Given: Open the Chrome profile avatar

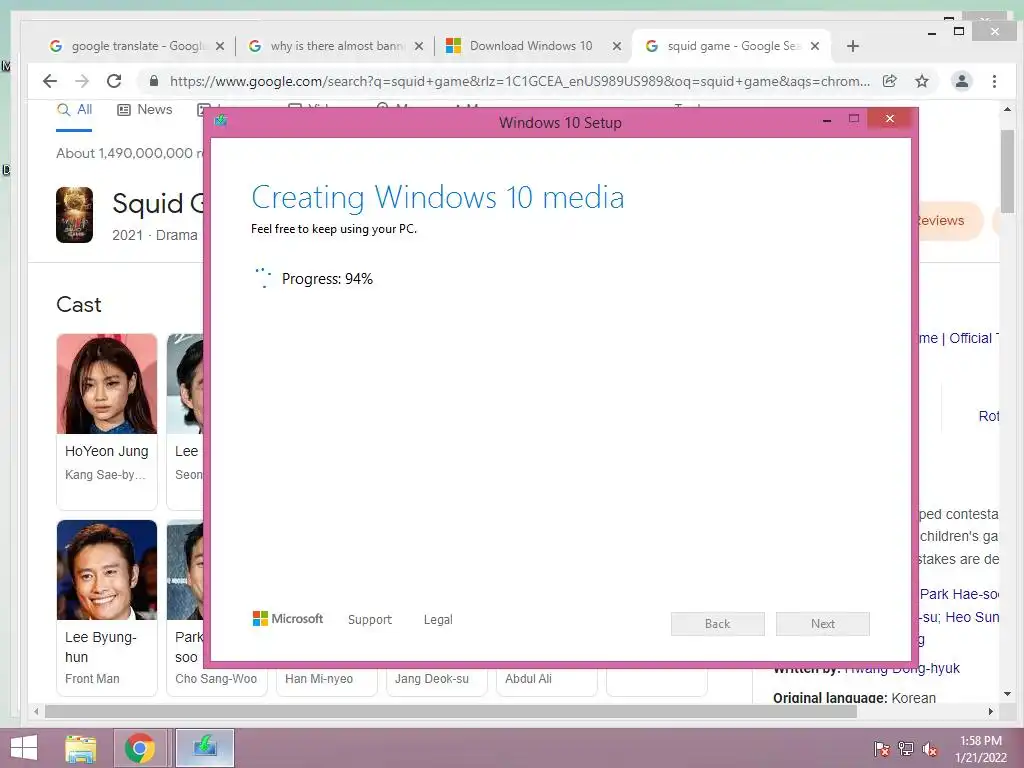Looking at the screenshot, I should coord(961,81).
